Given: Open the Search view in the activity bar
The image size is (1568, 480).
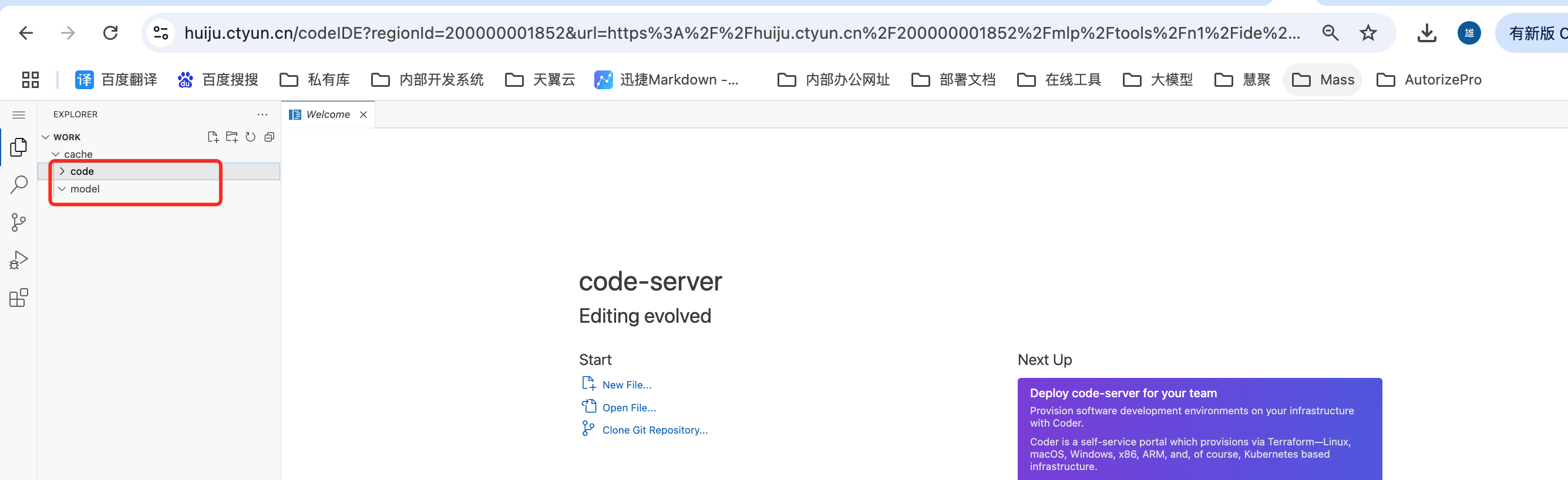Looking at the screenshot, I should pyautogui.click(x=19, y=185).
